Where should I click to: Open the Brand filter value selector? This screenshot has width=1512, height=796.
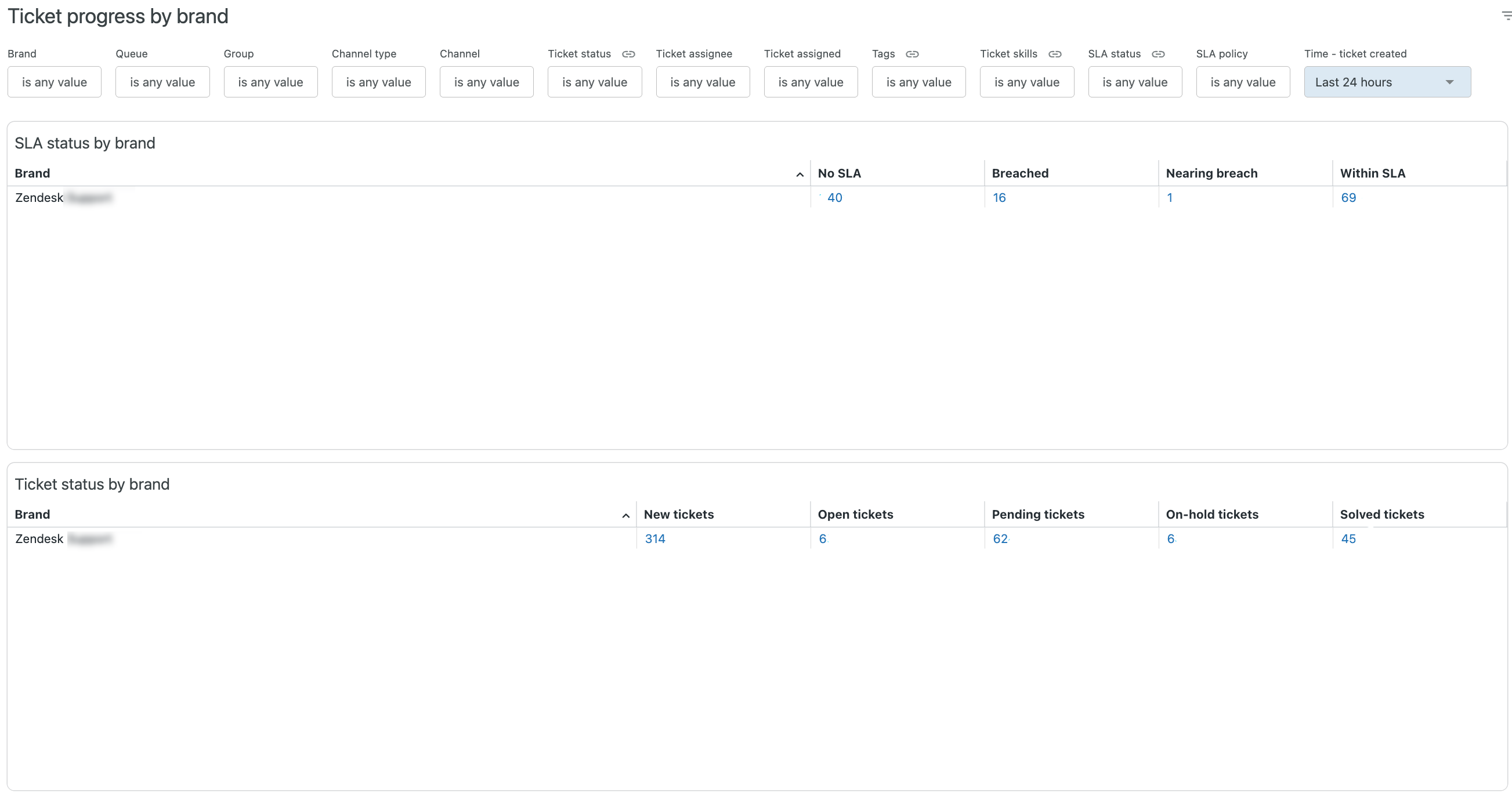click(x=54, y=82)
